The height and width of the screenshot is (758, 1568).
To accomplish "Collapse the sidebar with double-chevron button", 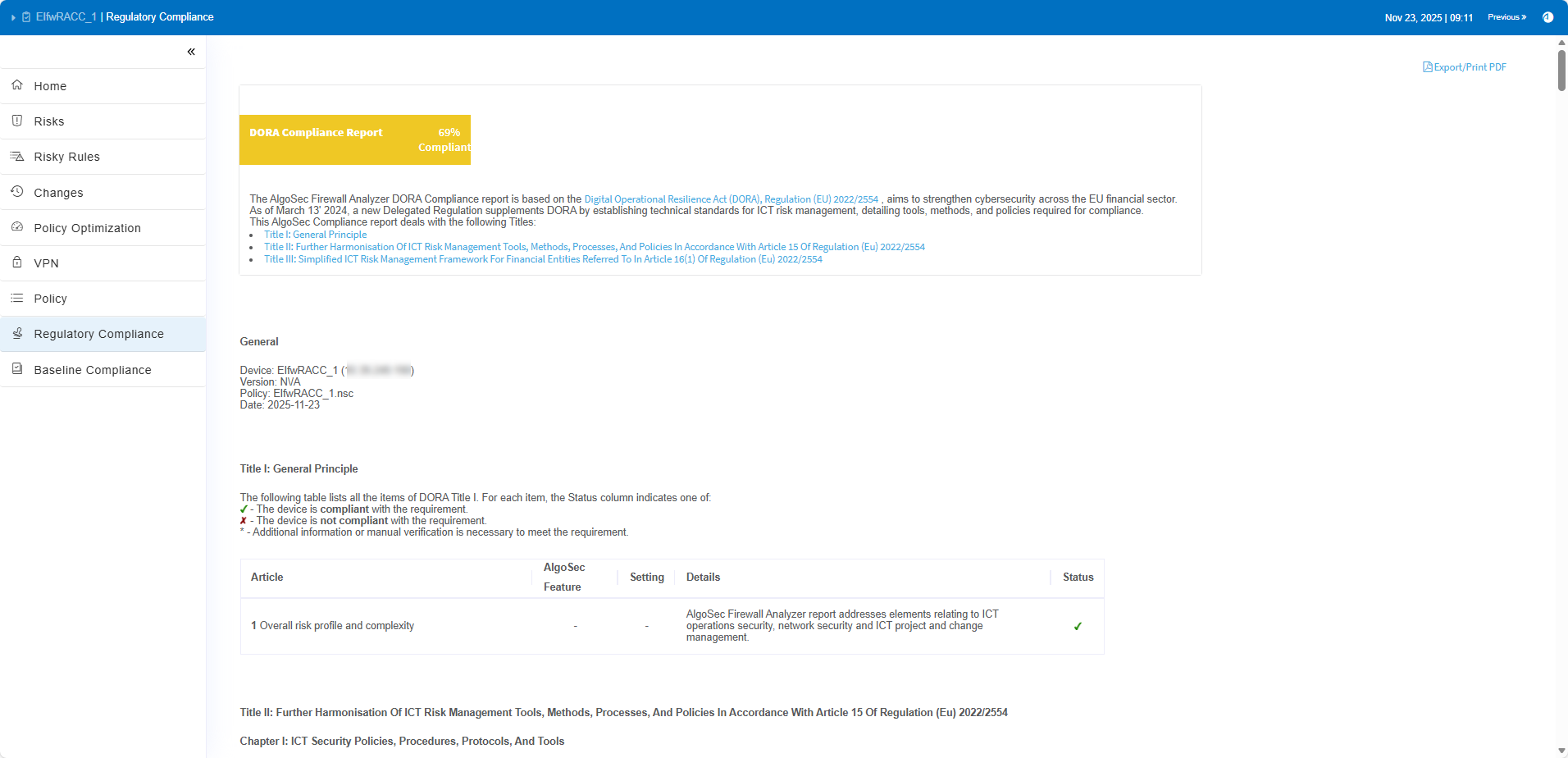I will (x=191, y=52).
